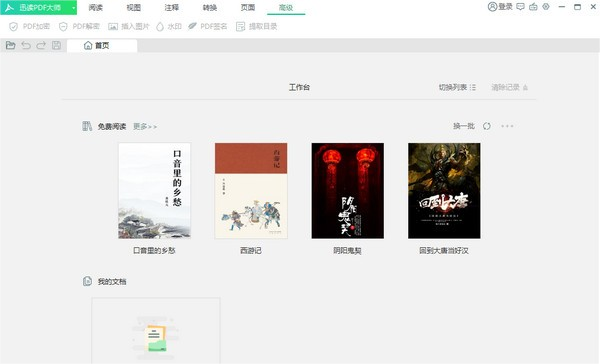Open the three-dots more options menu
Image resolution: width=600 pixels, height=364 pixels.
click(507, 126)
